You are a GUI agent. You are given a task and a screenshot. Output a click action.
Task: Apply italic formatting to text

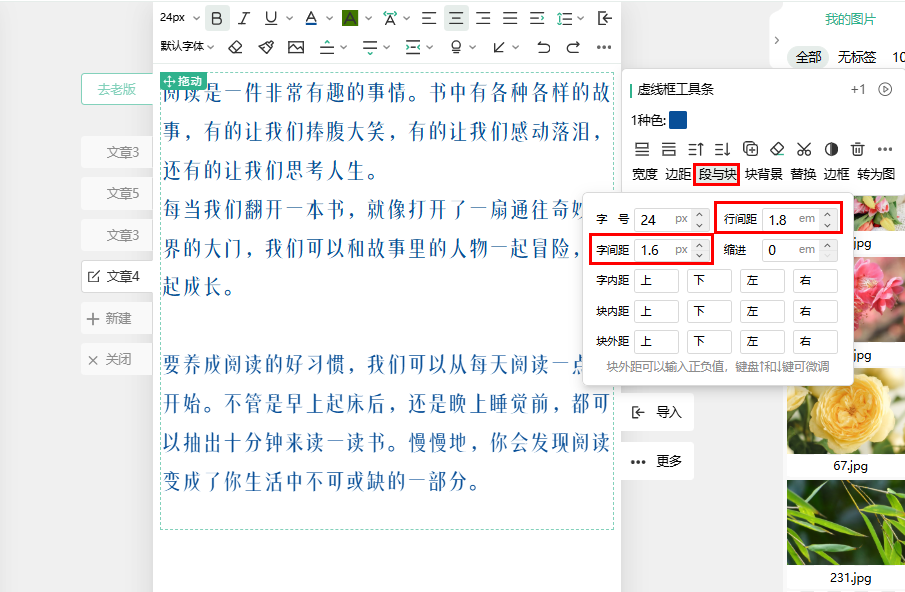click(x=244, y=18)
